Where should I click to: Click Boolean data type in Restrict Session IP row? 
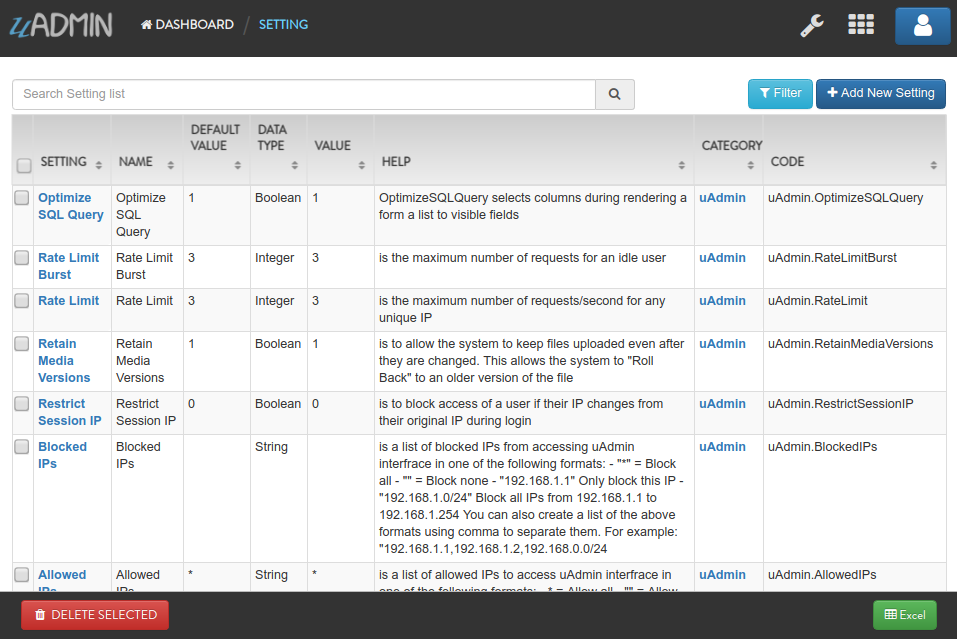[278, 403]
